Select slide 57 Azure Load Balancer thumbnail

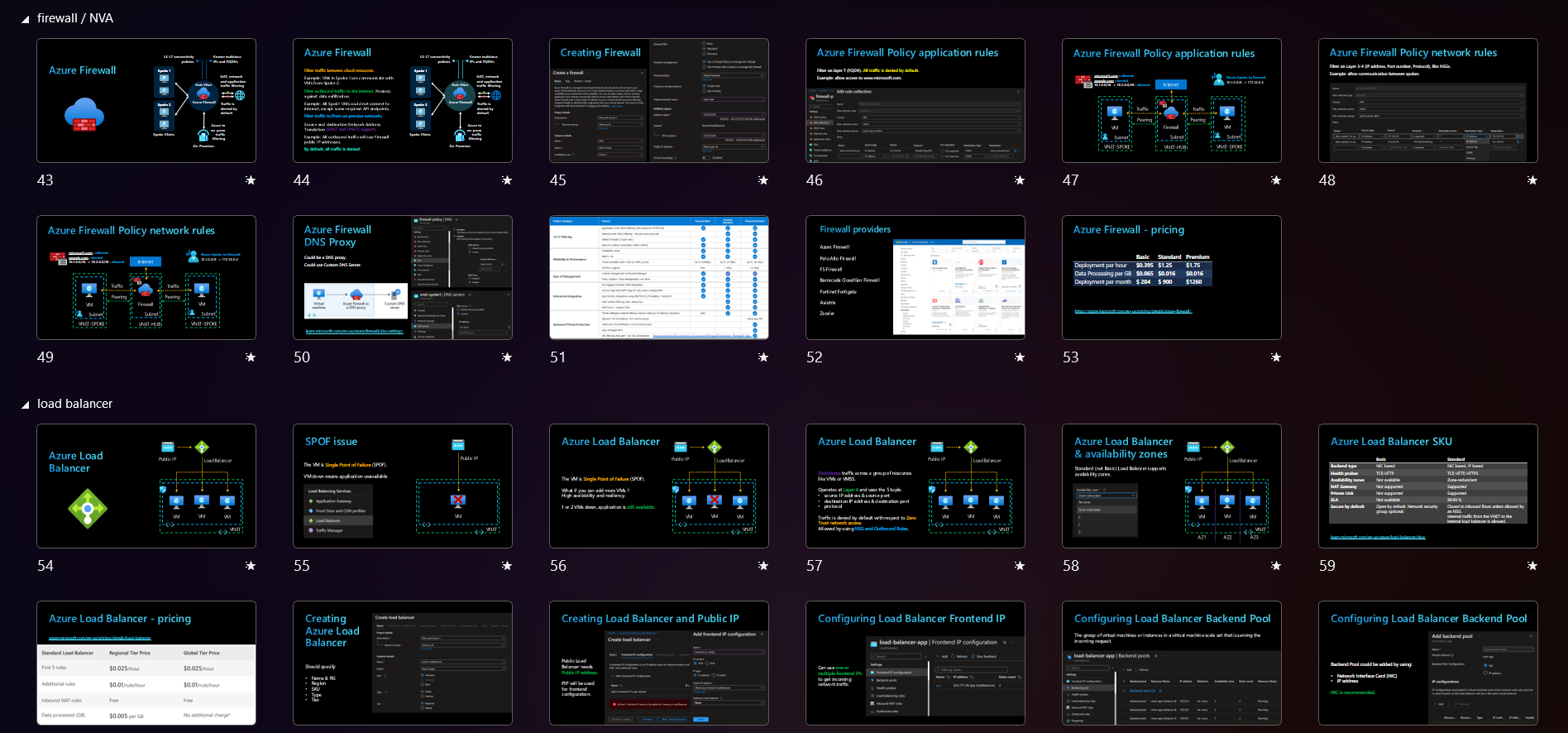915,486
